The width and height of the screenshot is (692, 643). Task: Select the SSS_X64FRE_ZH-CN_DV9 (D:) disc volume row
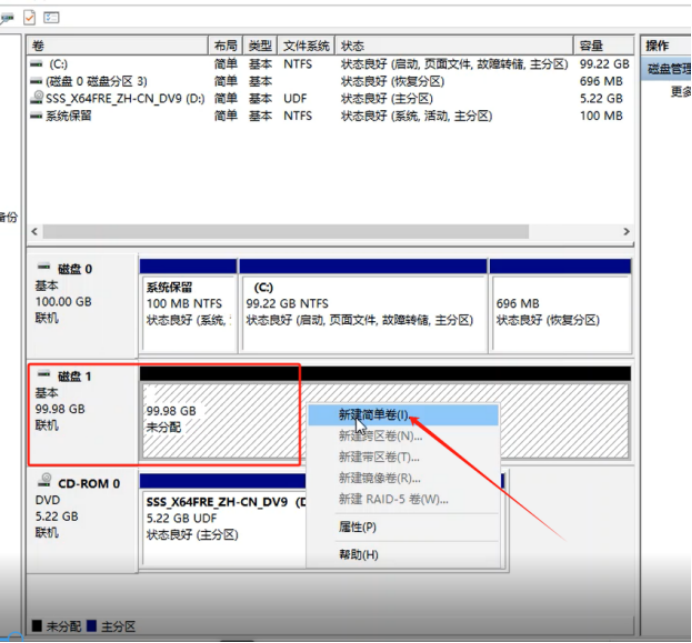[x=331, y=98]
